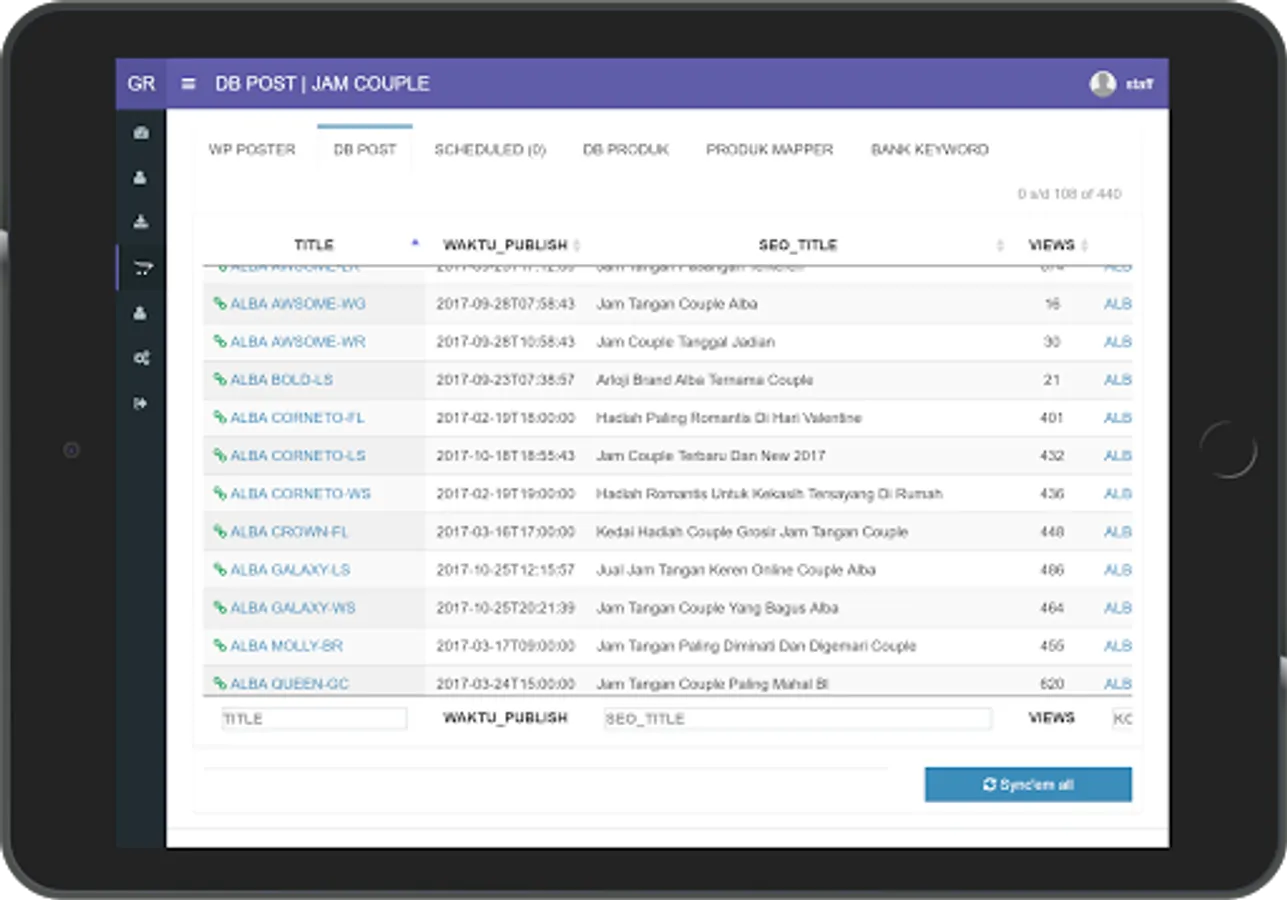Click the Sync'em all button

coord(1028,785)
